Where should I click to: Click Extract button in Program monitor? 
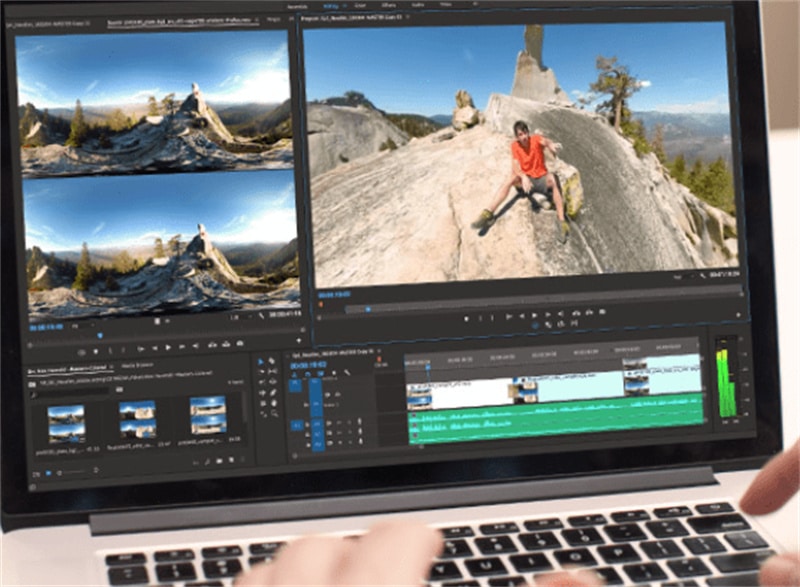pos(589,313)
